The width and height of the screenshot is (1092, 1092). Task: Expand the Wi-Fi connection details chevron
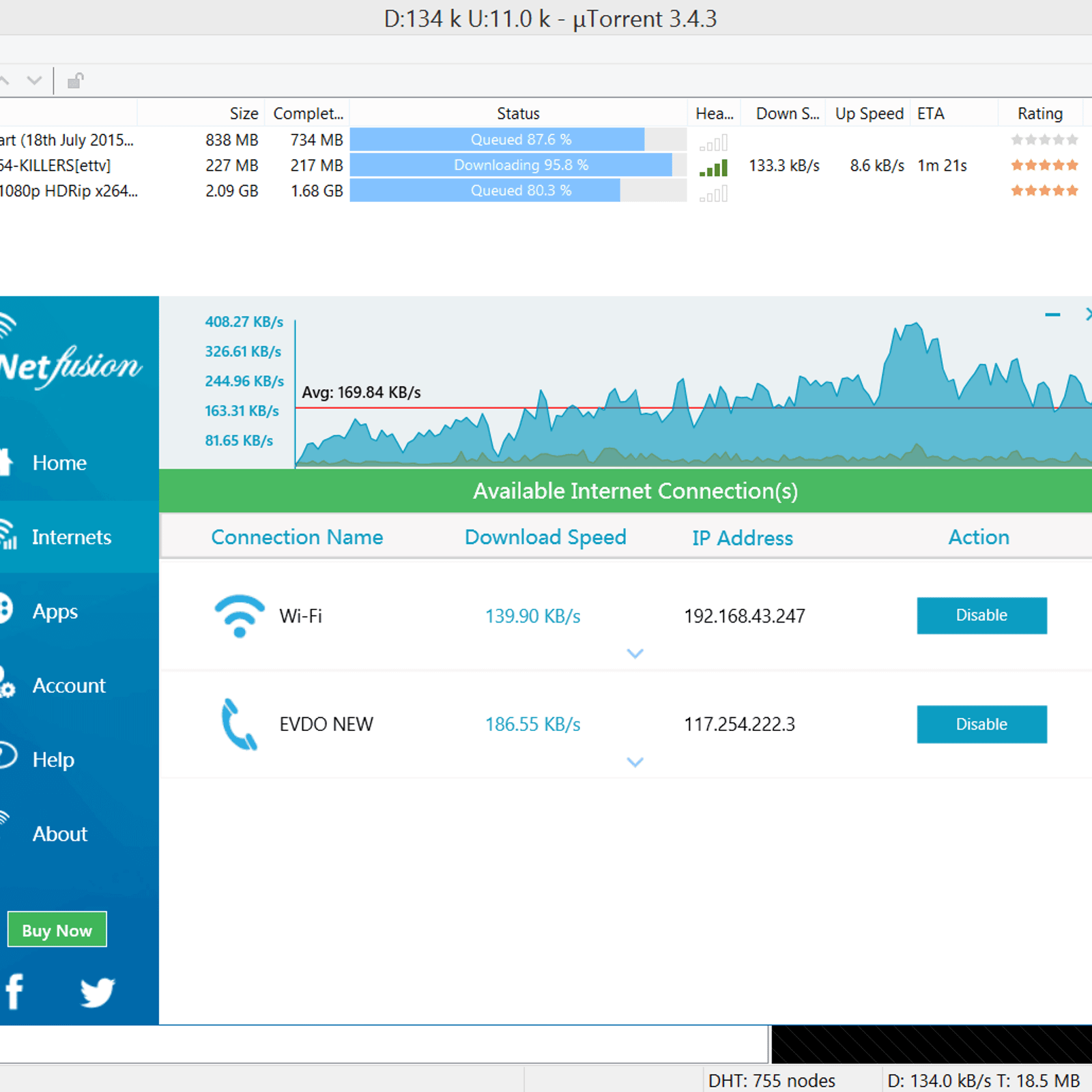tap(635, 654)
